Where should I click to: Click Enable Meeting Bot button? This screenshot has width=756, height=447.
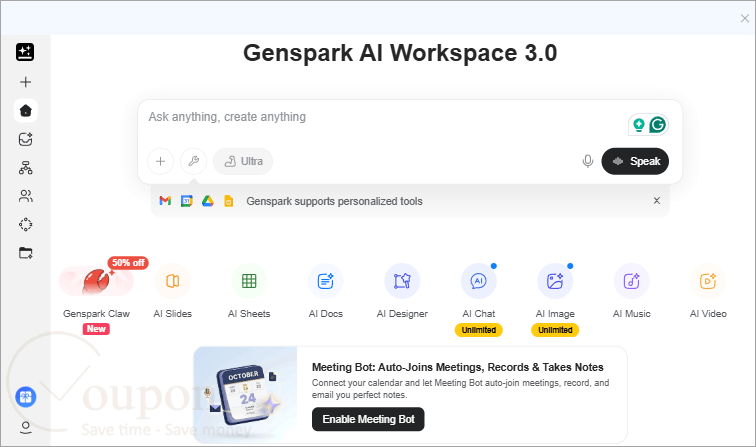tap(368, 419)
